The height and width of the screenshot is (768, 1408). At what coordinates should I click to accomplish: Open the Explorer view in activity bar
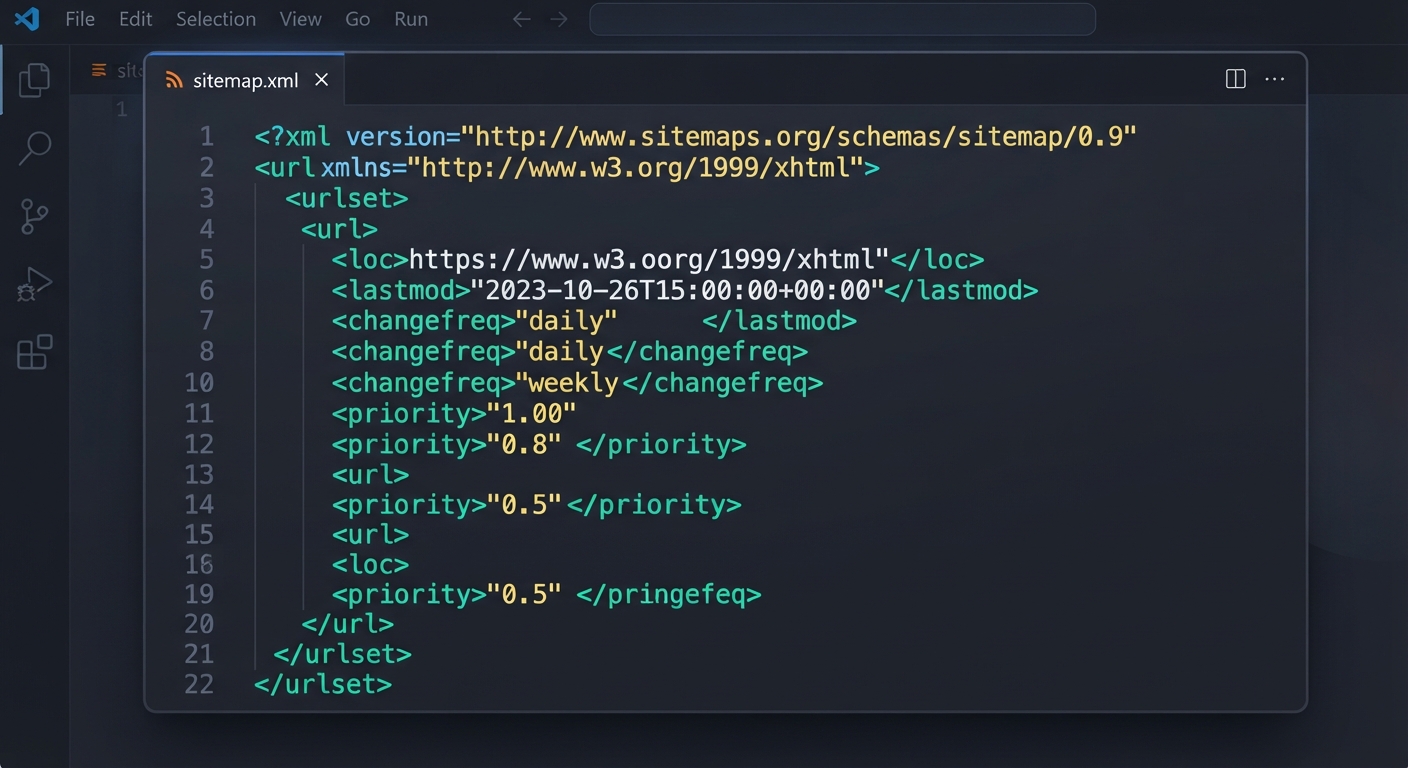[34, 80]
